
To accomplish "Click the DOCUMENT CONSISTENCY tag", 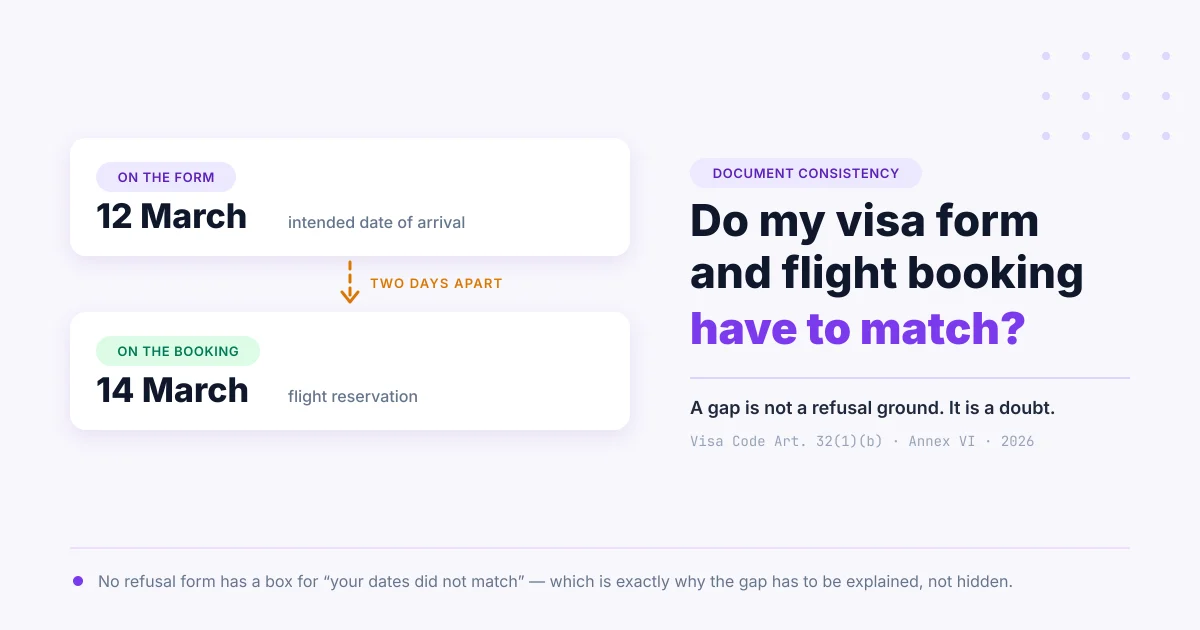I will pos(806,173).
